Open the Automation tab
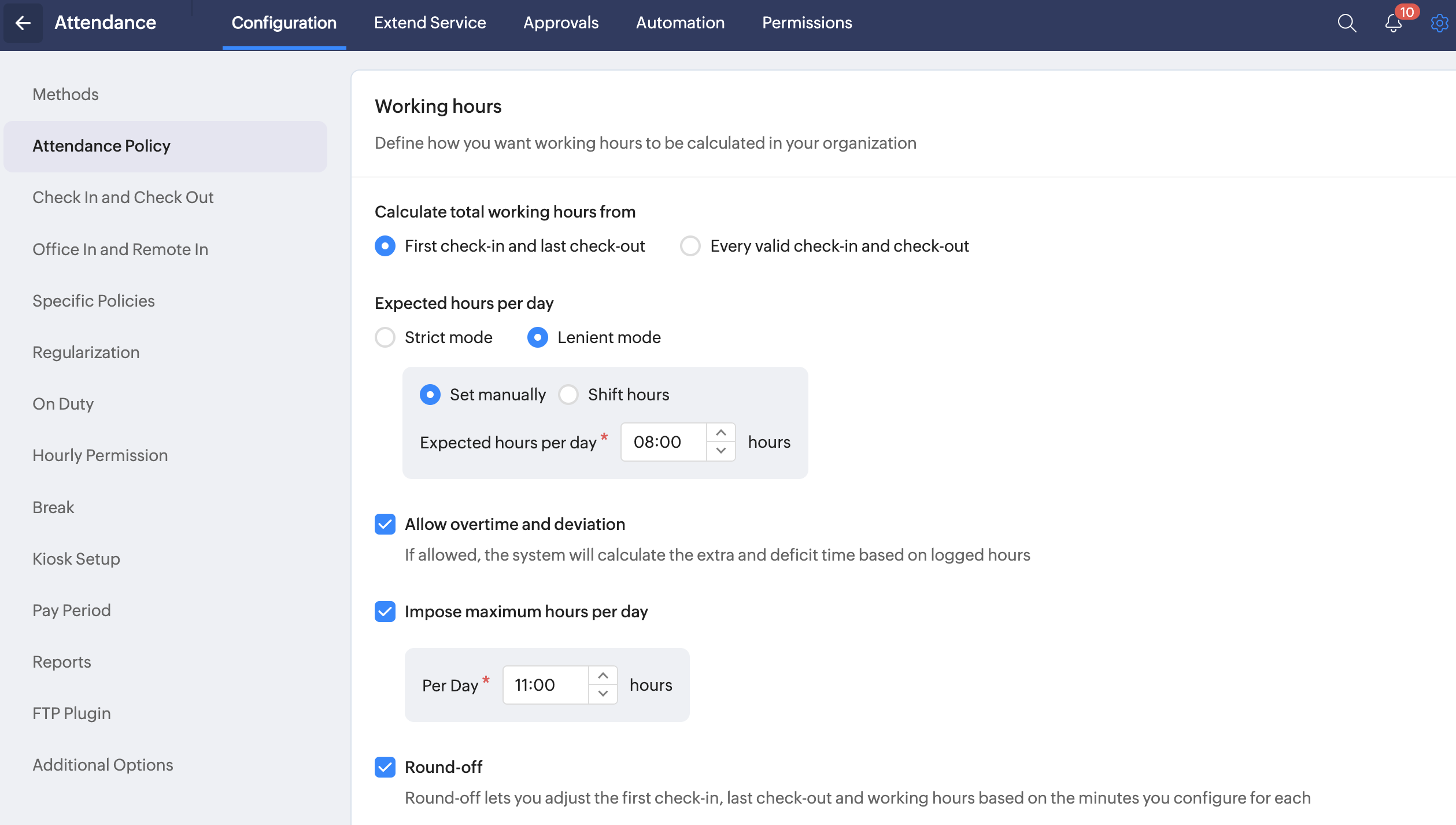 (x=680, y=23)
